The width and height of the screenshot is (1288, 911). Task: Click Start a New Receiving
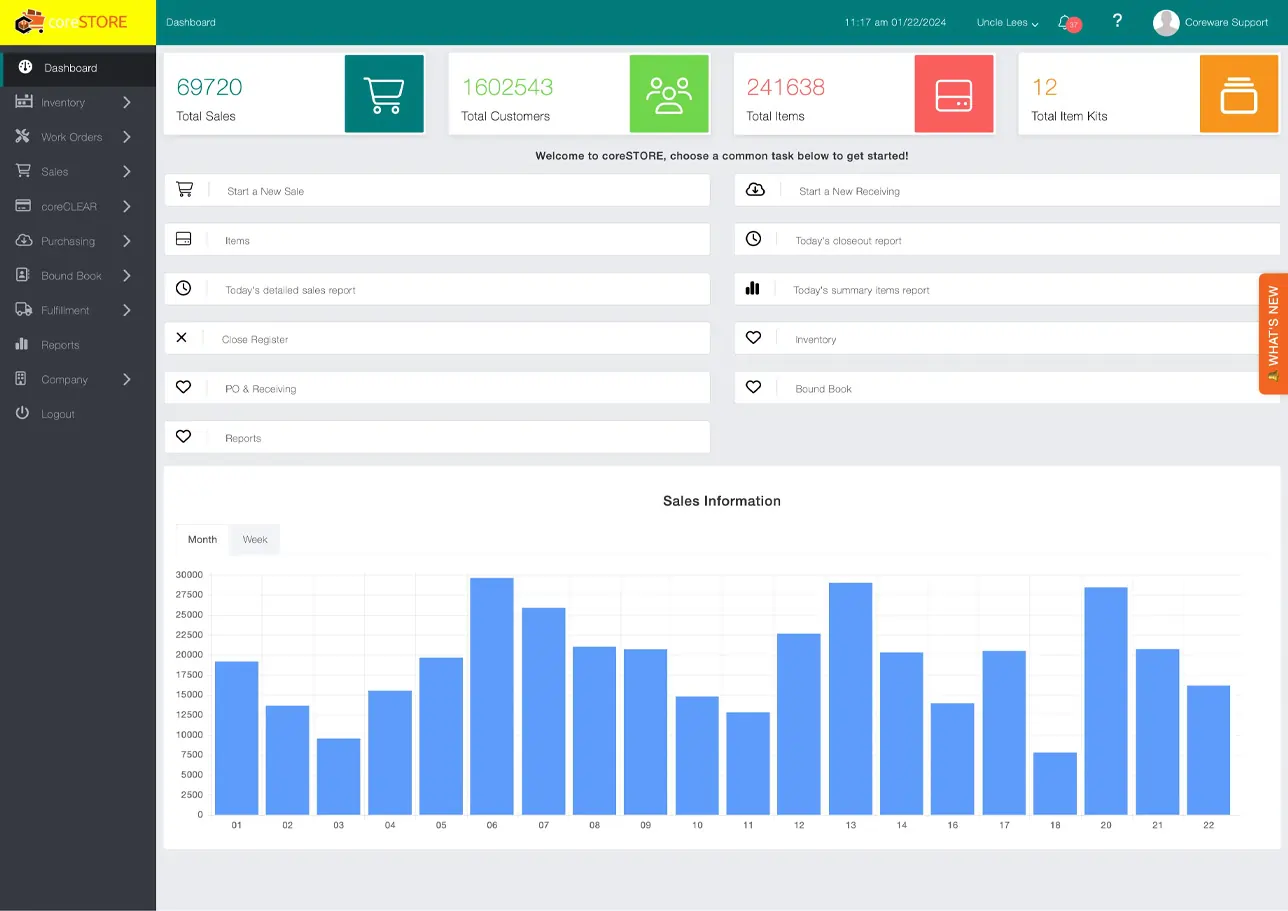1007,190
